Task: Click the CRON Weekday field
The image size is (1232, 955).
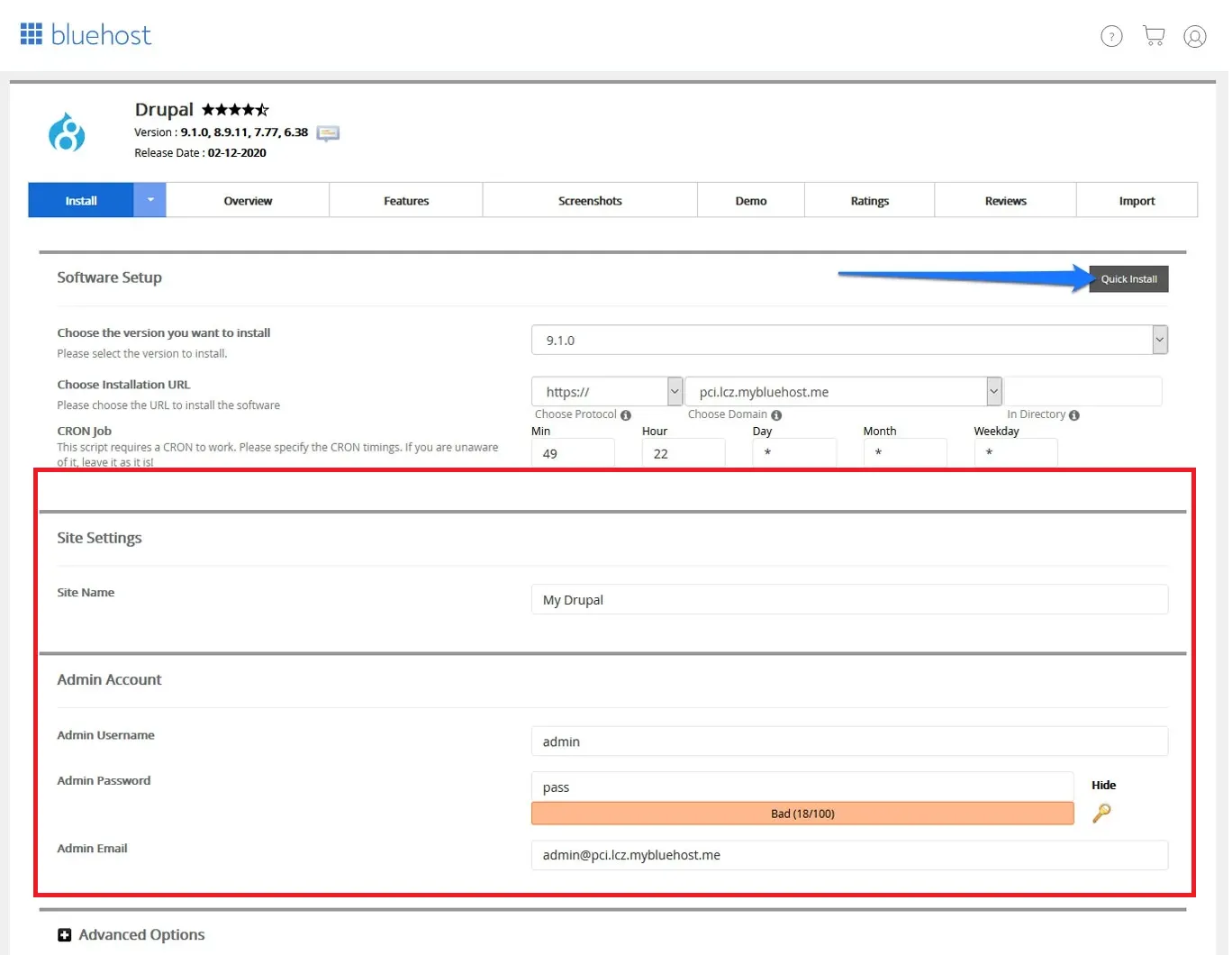Action: coord(1016,453)
